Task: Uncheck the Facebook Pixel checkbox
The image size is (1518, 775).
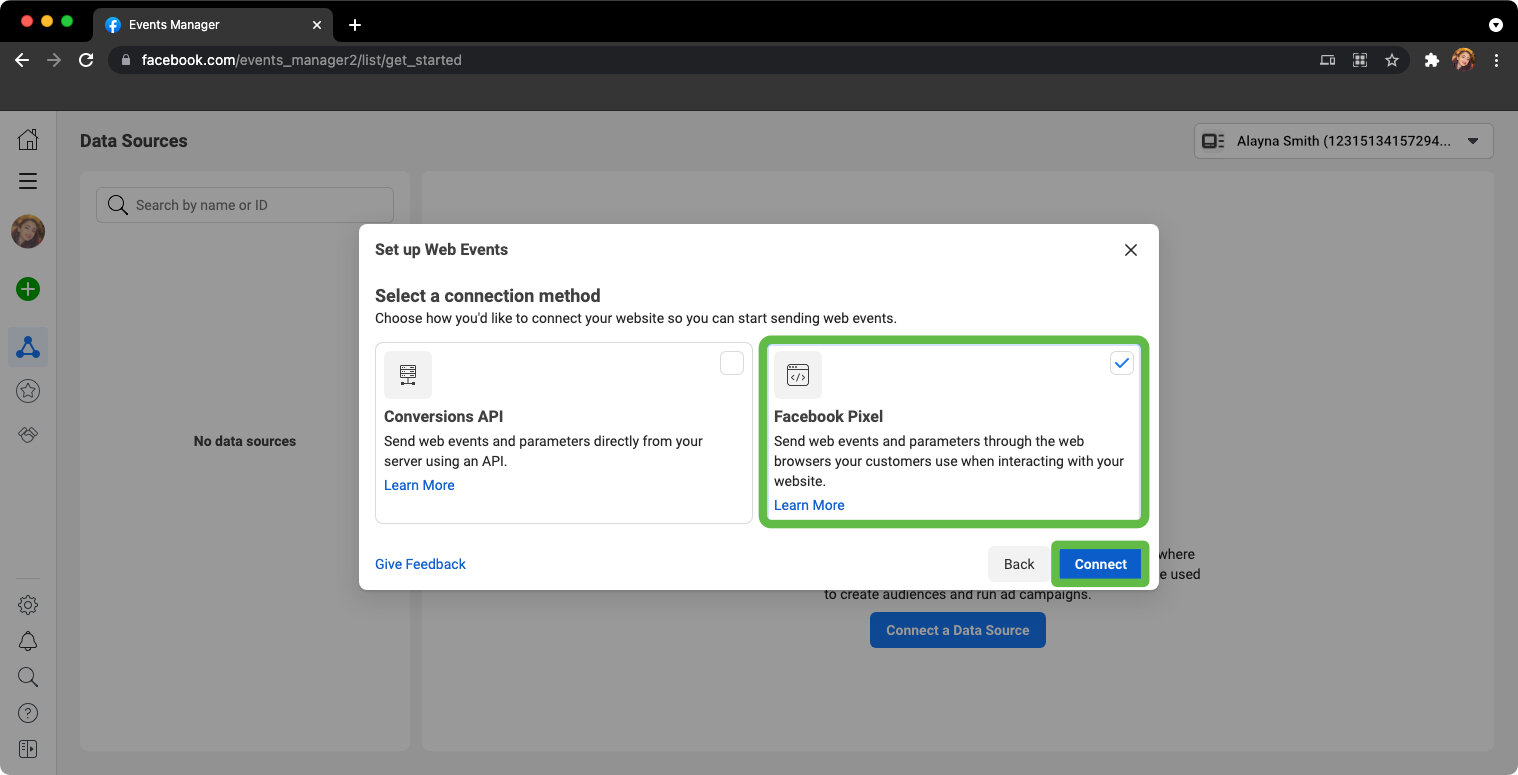Action: pos(1122,363)
